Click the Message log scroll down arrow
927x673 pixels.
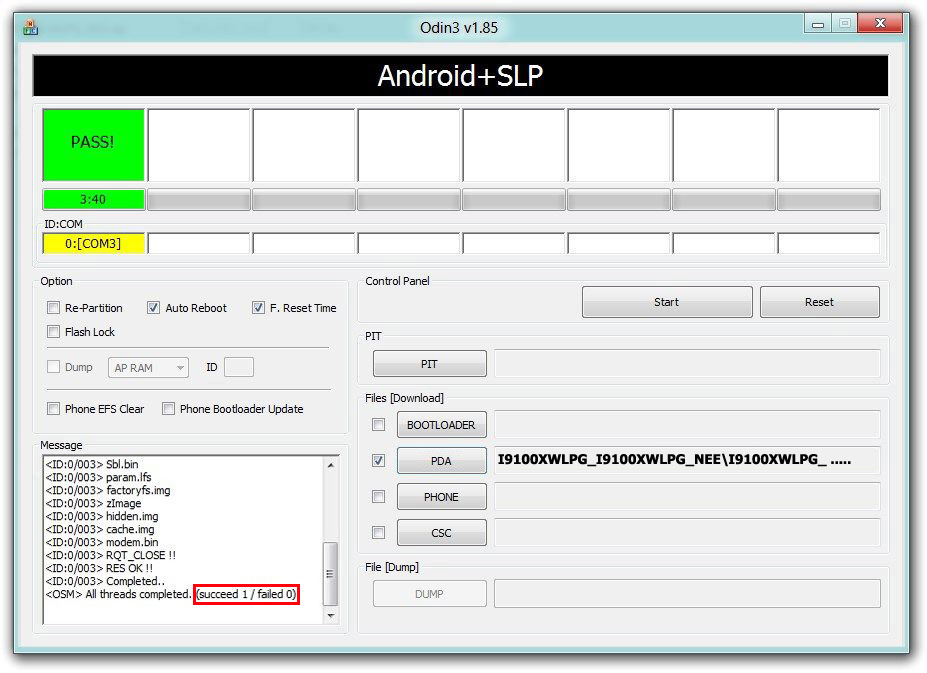coord(331,616)
